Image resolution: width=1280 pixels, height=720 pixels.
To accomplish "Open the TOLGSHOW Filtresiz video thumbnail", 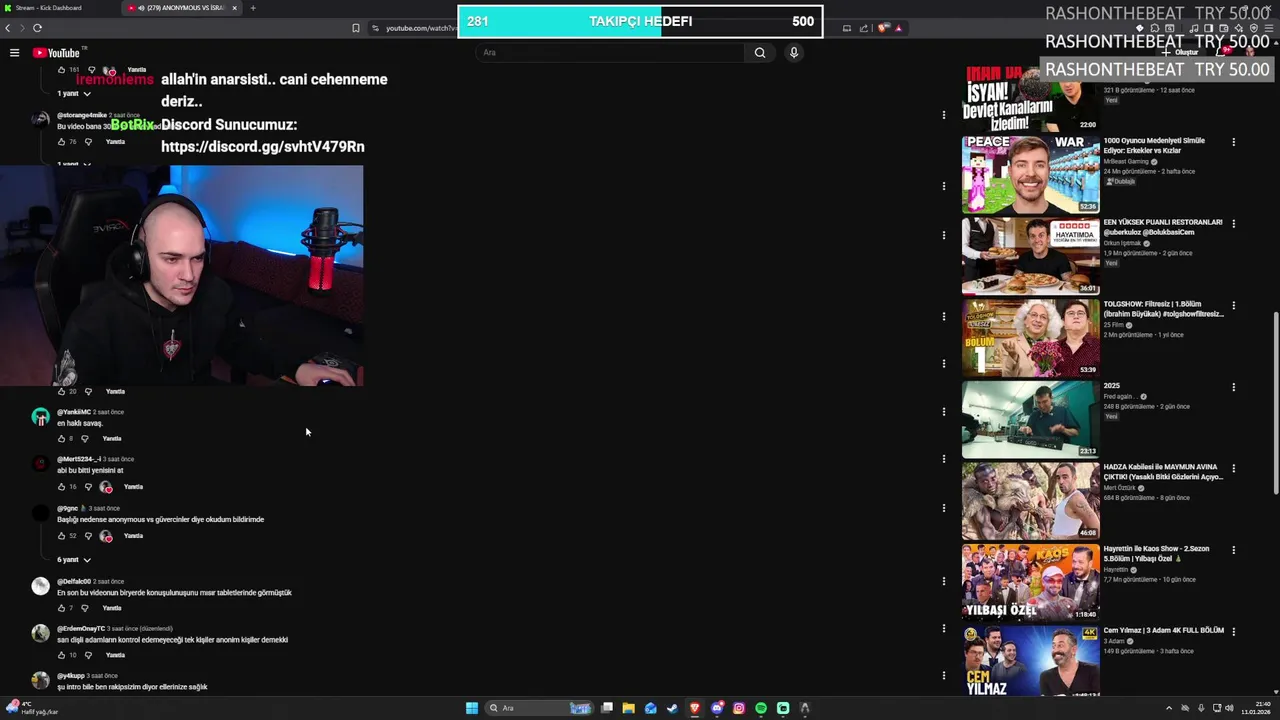I will point(1030,338).
